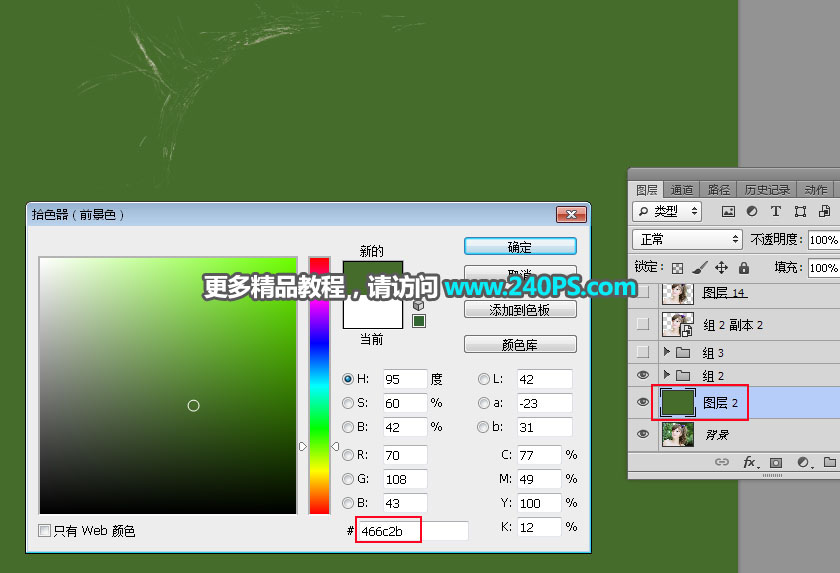Viewport: 840px width, 573px height.
Task: Select the Lab a radio button
Action: pyautogui.click(x=483, y=403)
